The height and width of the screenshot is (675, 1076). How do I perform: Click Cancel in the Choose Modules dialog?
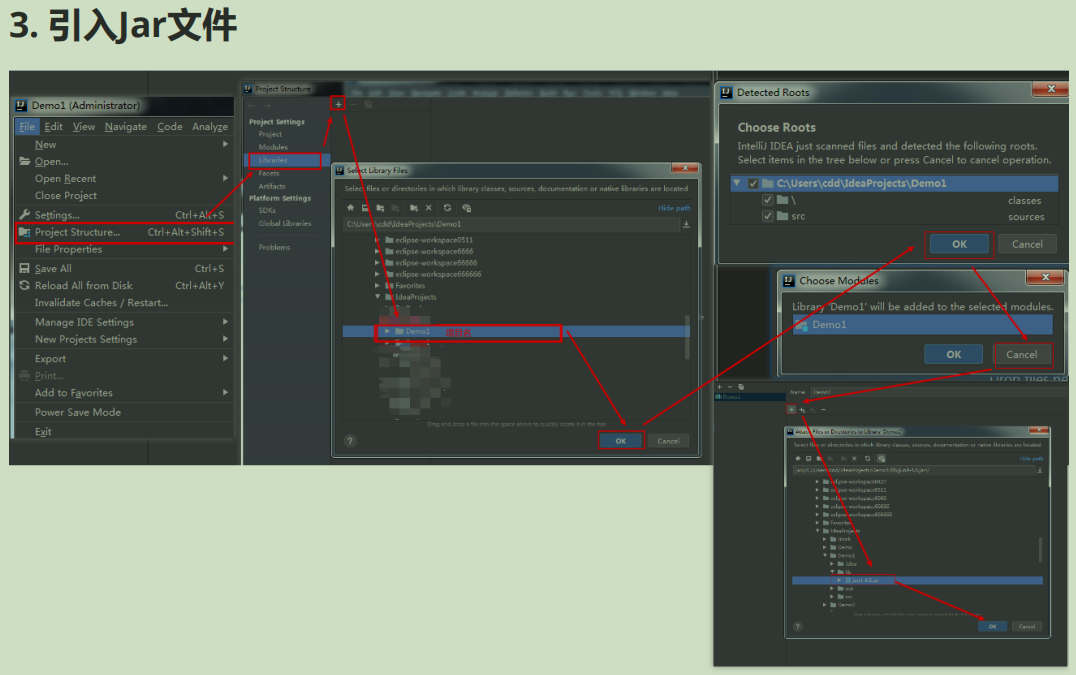tap(1022, 355)
